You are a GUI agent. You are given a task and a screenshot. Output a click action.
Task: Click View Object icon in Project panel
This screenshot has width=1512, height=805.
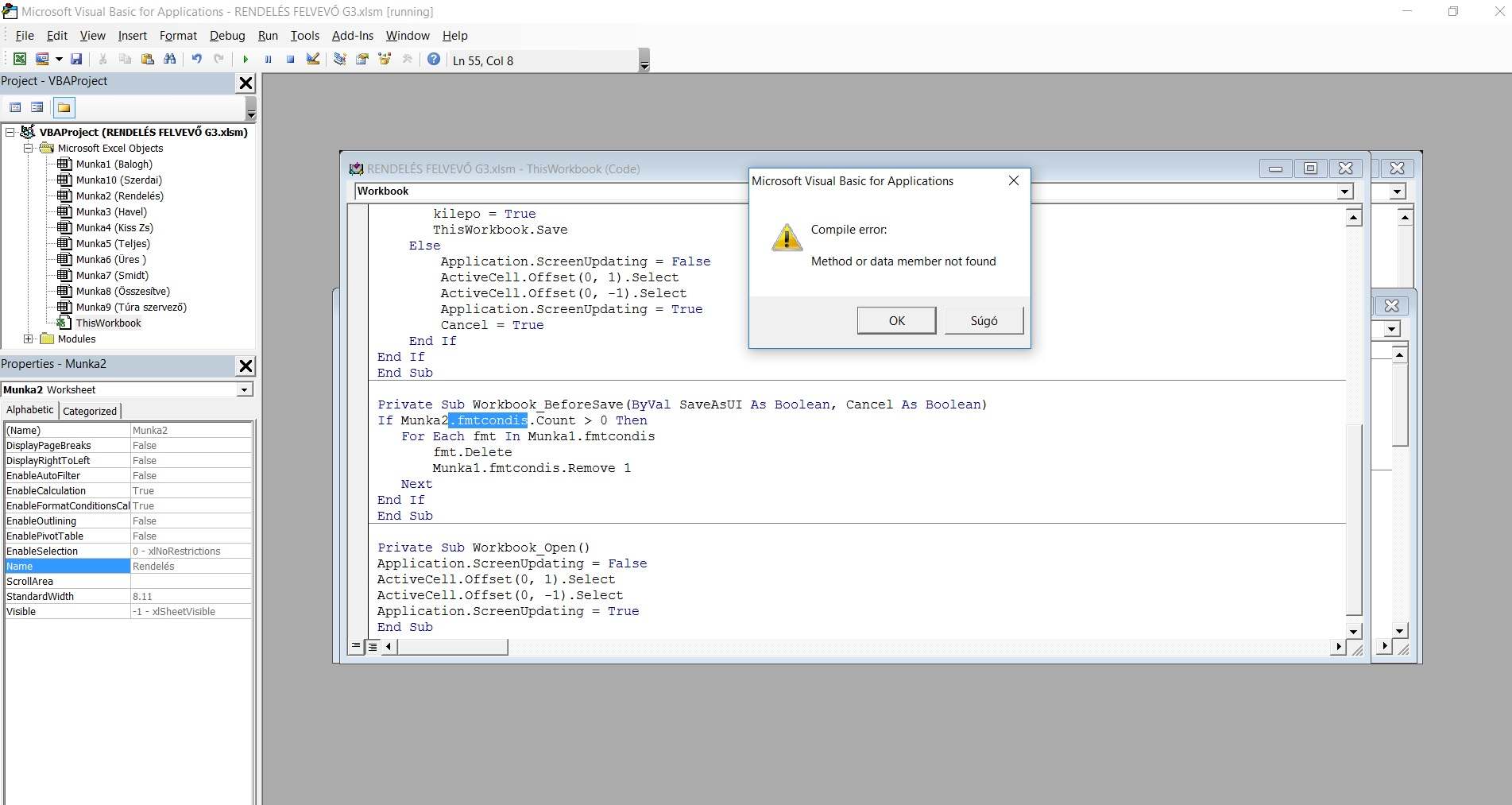pyautogui.click(x=37, y=107)
